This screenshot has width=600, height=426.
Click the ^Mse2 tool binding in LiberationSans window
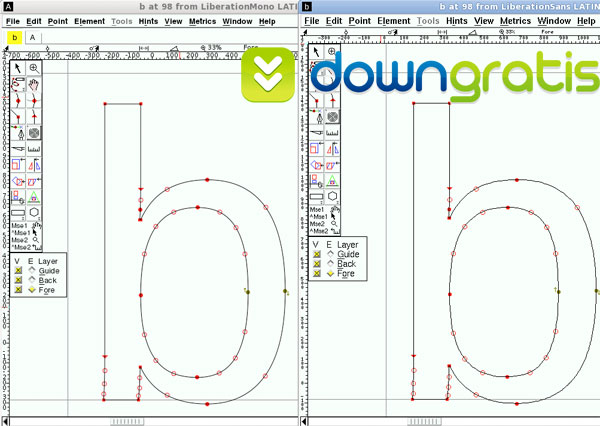(324, 231)
